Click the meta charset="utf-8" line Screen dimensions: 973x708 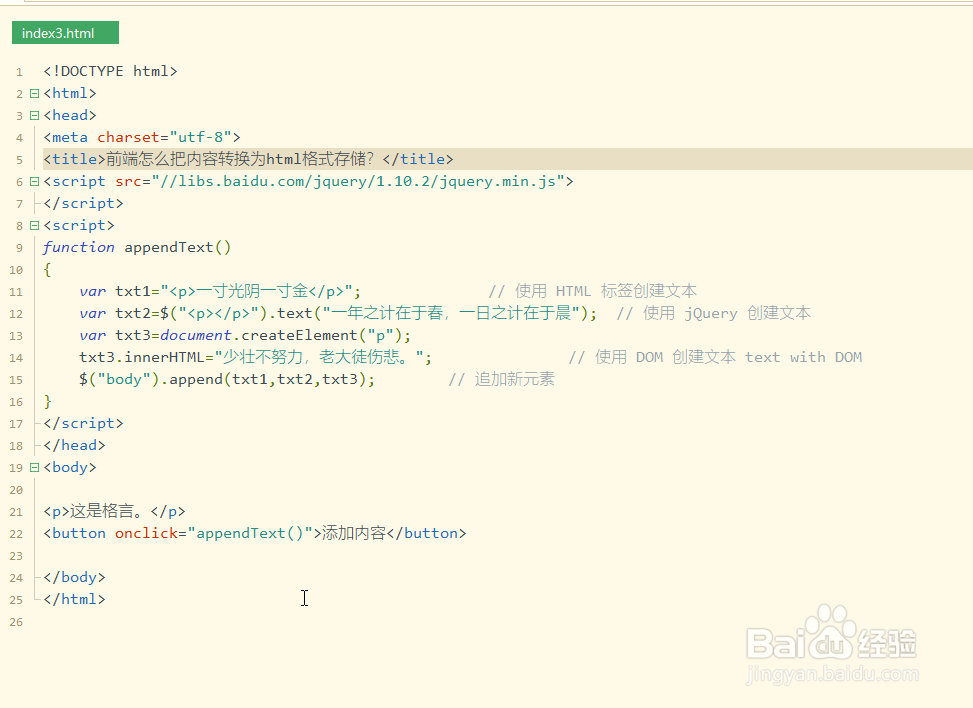point(142,137)
